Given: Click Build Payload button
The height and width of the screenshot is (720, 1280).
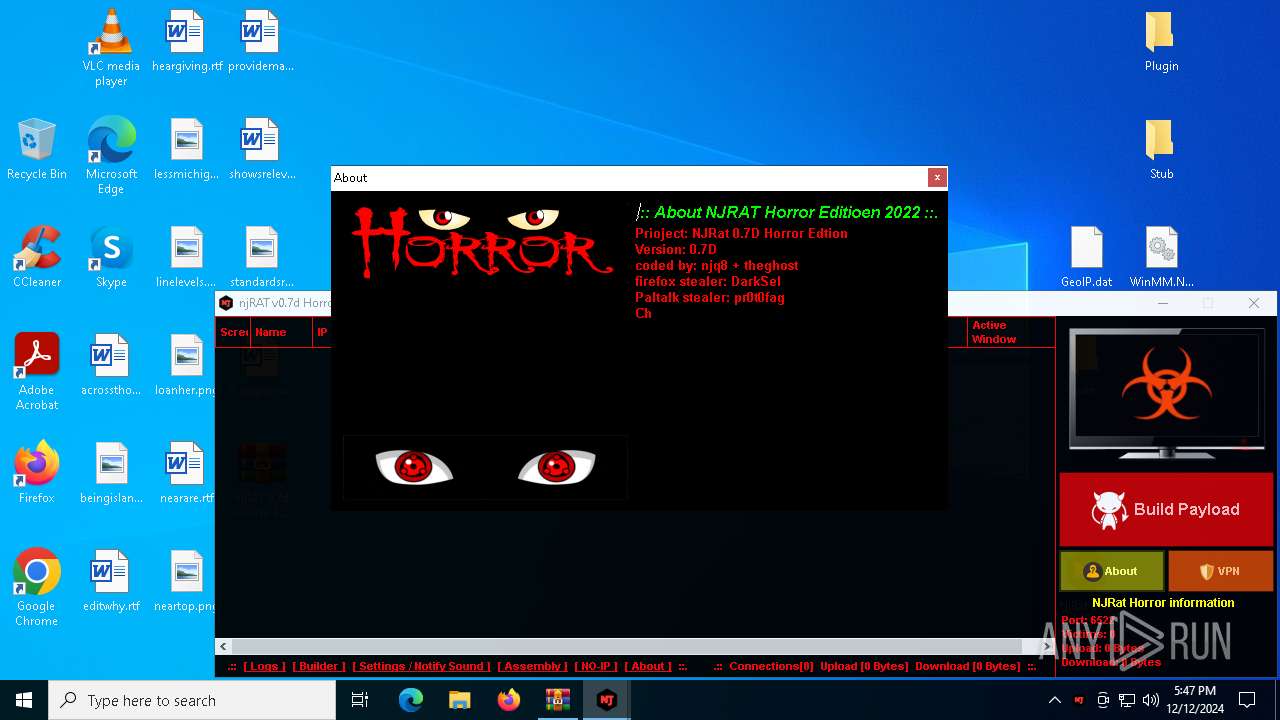Looking at the screenshot, I should pyautogui.click(x=1164, y=510).
